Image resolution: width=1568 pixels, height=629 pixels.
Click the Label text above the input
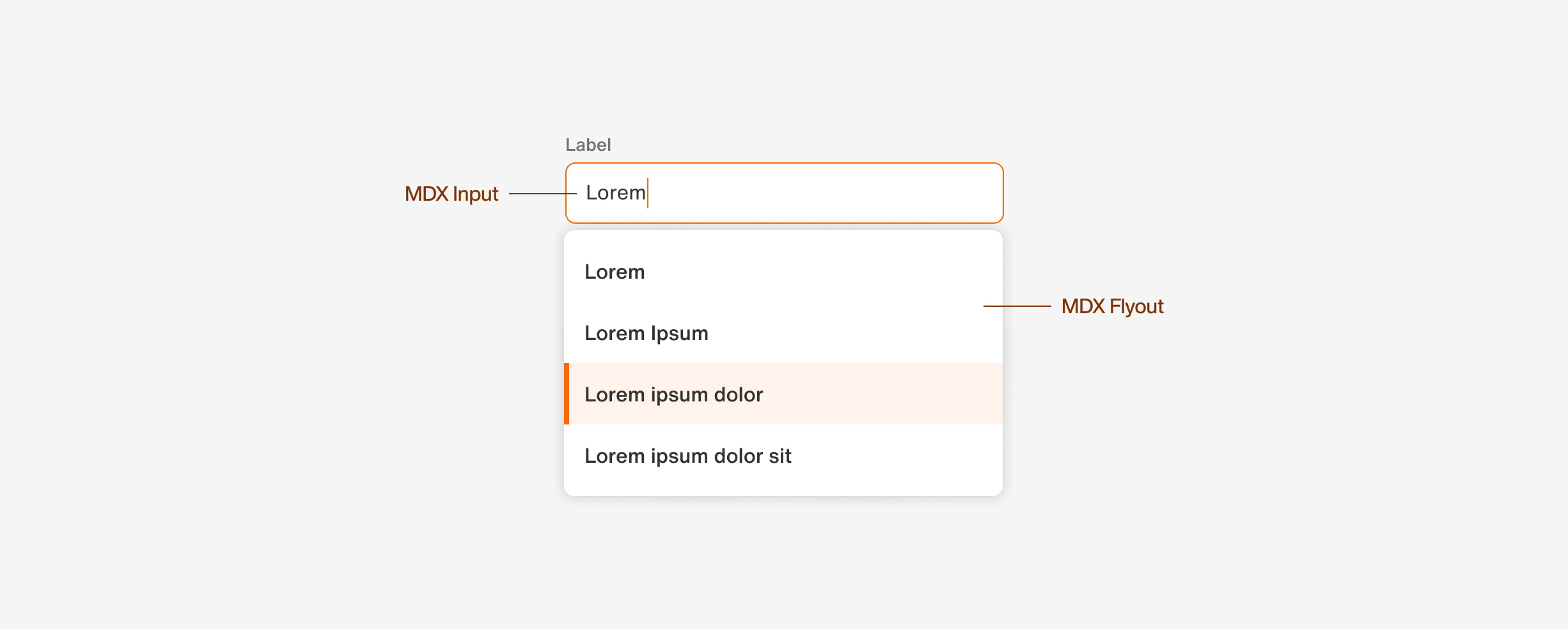coord(588,144)
